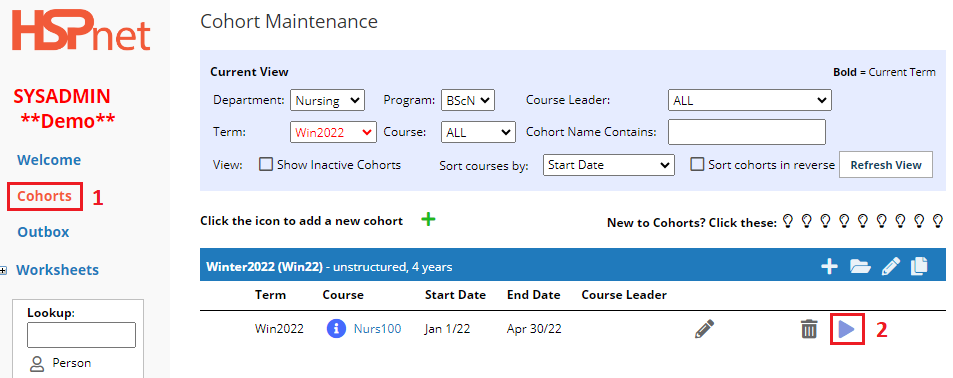
Task: Open the folder icon in Winter2022 header
Action: coord(860,266)
